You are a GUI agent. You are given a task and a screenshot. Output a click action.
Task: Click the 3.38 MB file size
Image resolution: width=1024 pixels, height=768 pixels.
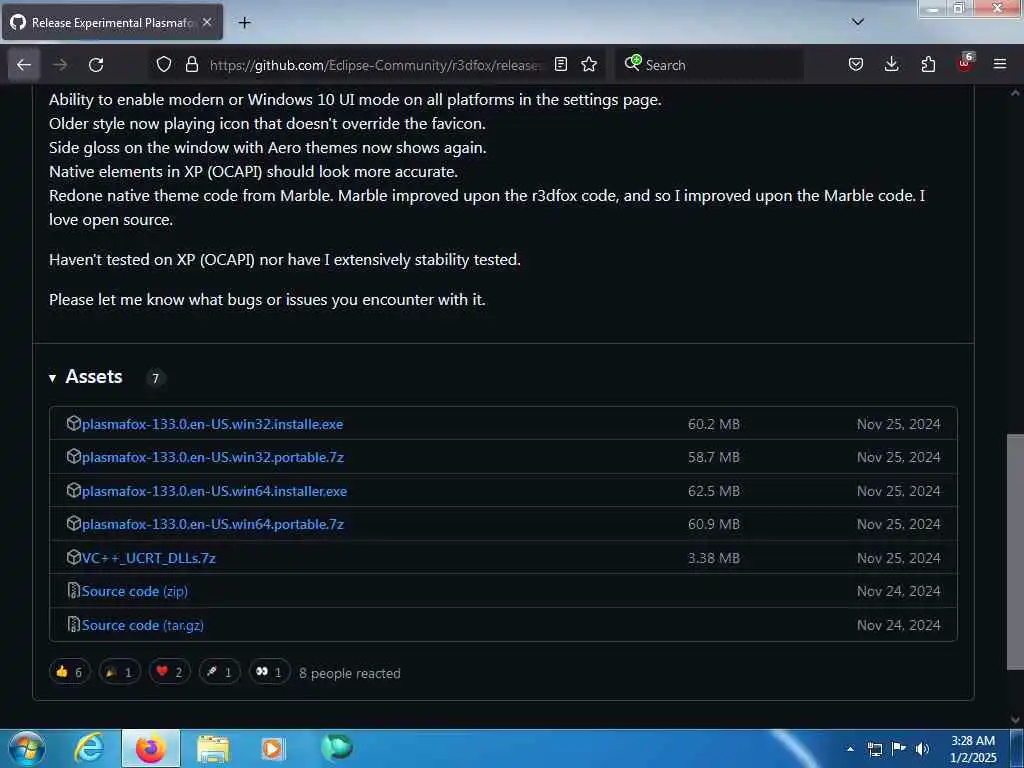(x=714, y=558)
